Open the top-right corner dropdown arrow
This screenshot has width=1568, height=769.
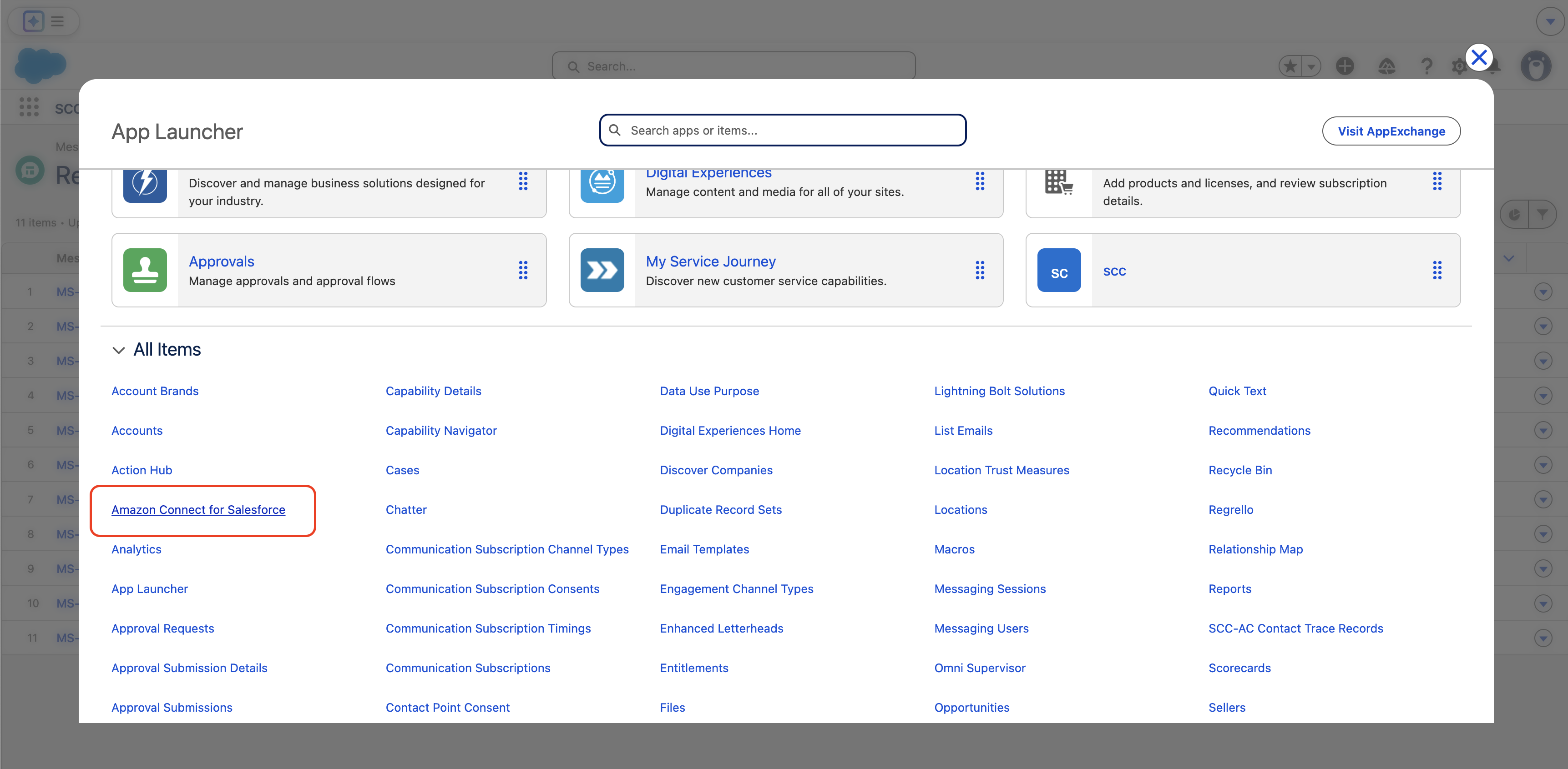(1550, 21)
